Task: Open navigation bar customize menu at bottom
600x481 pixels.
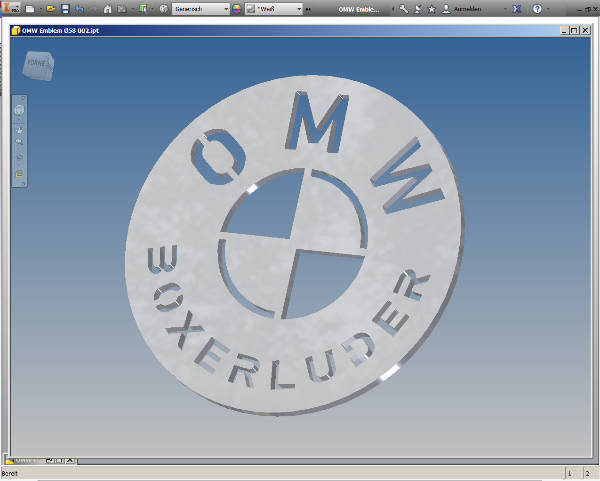Action: coord(23,184)
